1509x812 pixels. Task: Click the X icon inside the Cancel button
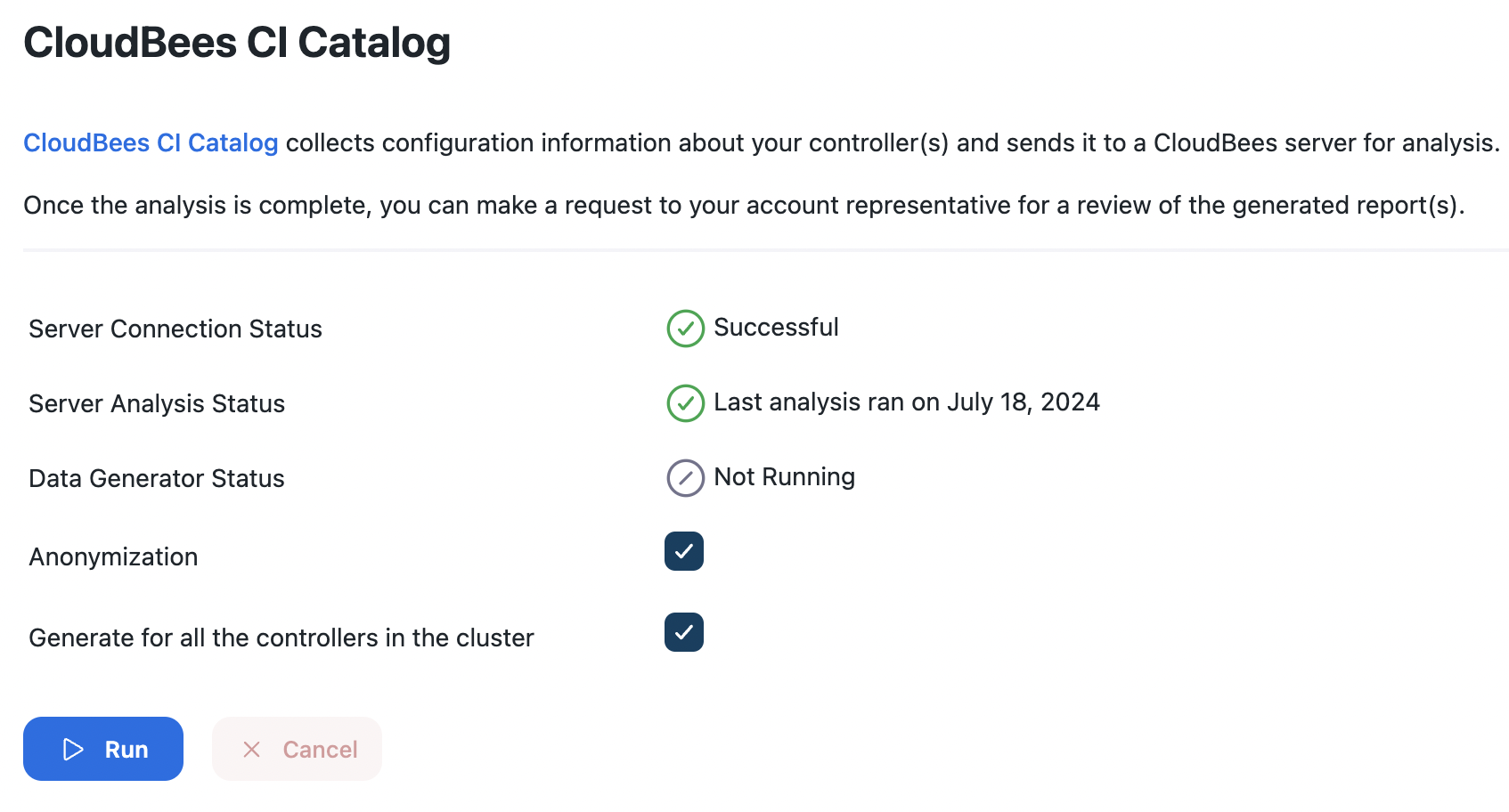click(252, 749)
